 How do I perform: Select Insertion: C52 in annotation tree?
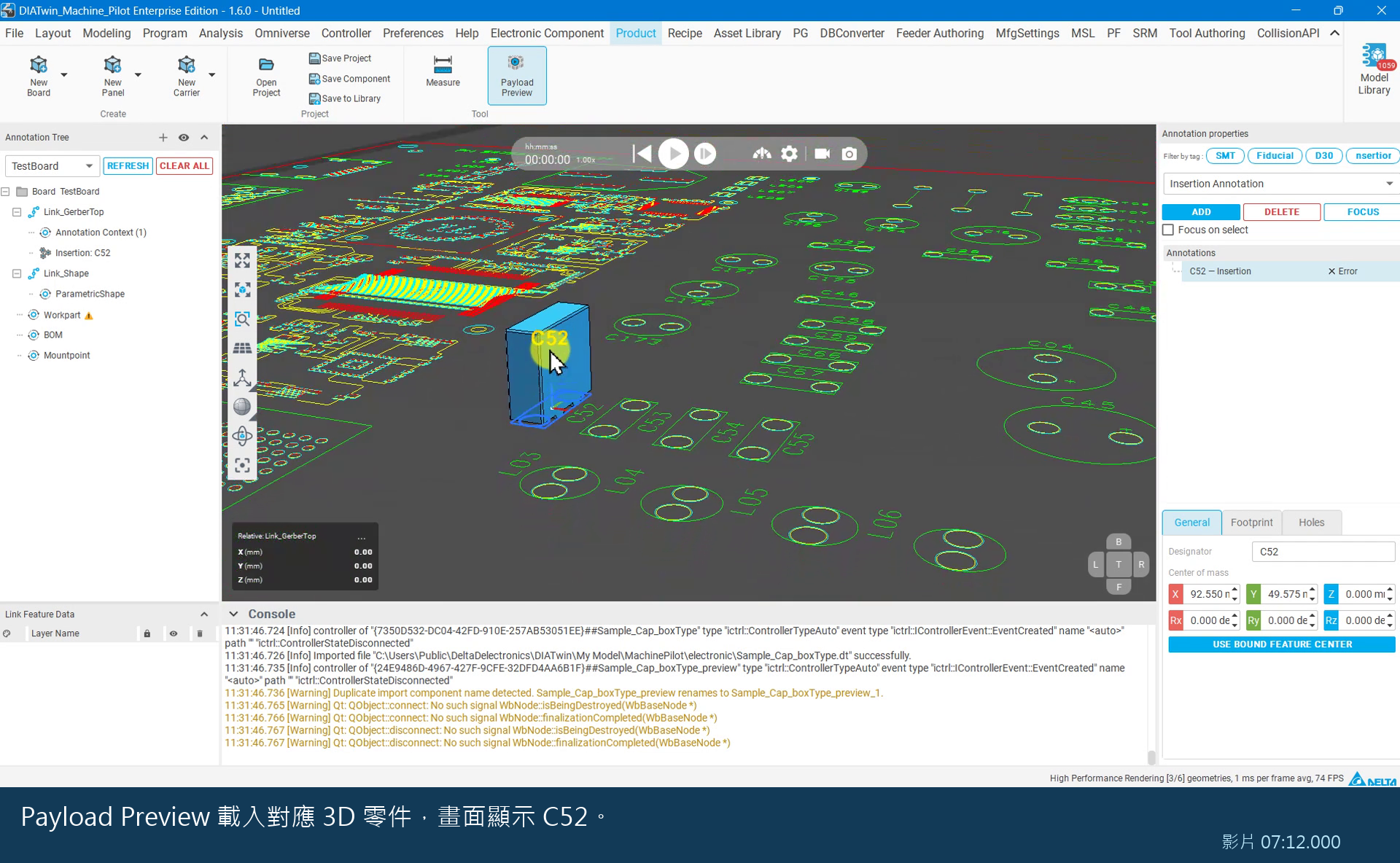click(82, 253)
